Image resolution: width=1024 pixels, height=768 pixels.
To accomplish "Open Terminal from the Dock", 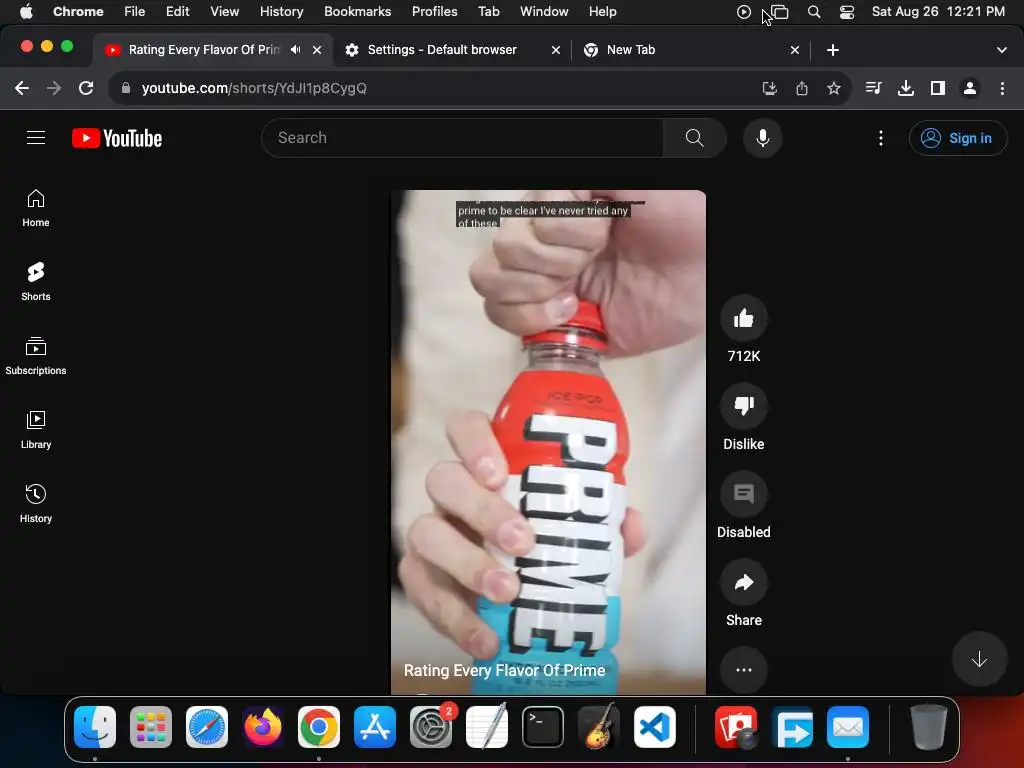I will pos(543,727).
